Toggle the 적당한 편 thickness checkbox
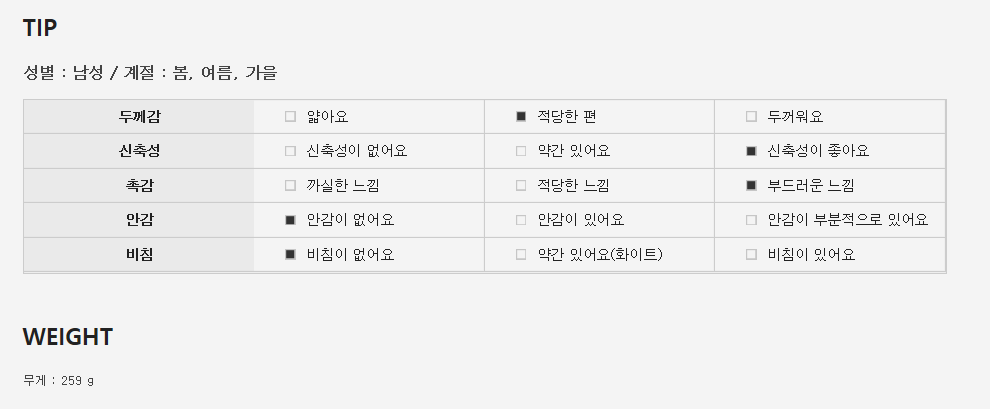 (x=521, y=117)
